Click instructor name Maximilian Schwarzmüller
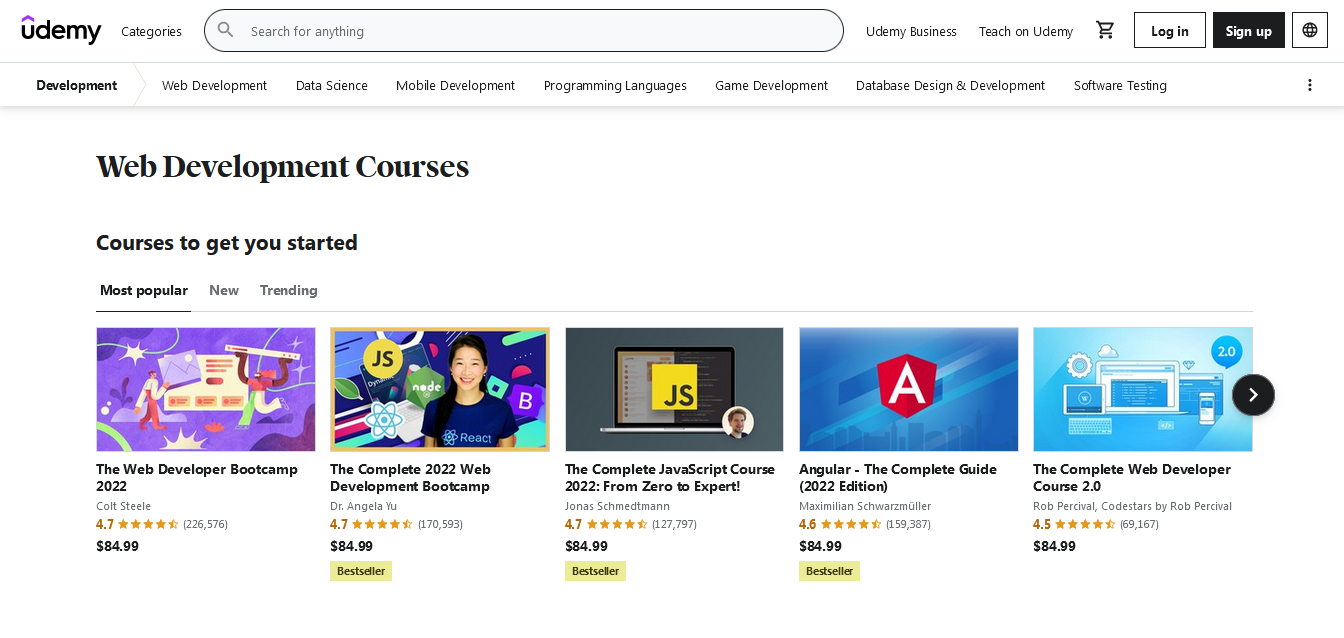This screenshot has width=1344, height=638. [865, 506]
